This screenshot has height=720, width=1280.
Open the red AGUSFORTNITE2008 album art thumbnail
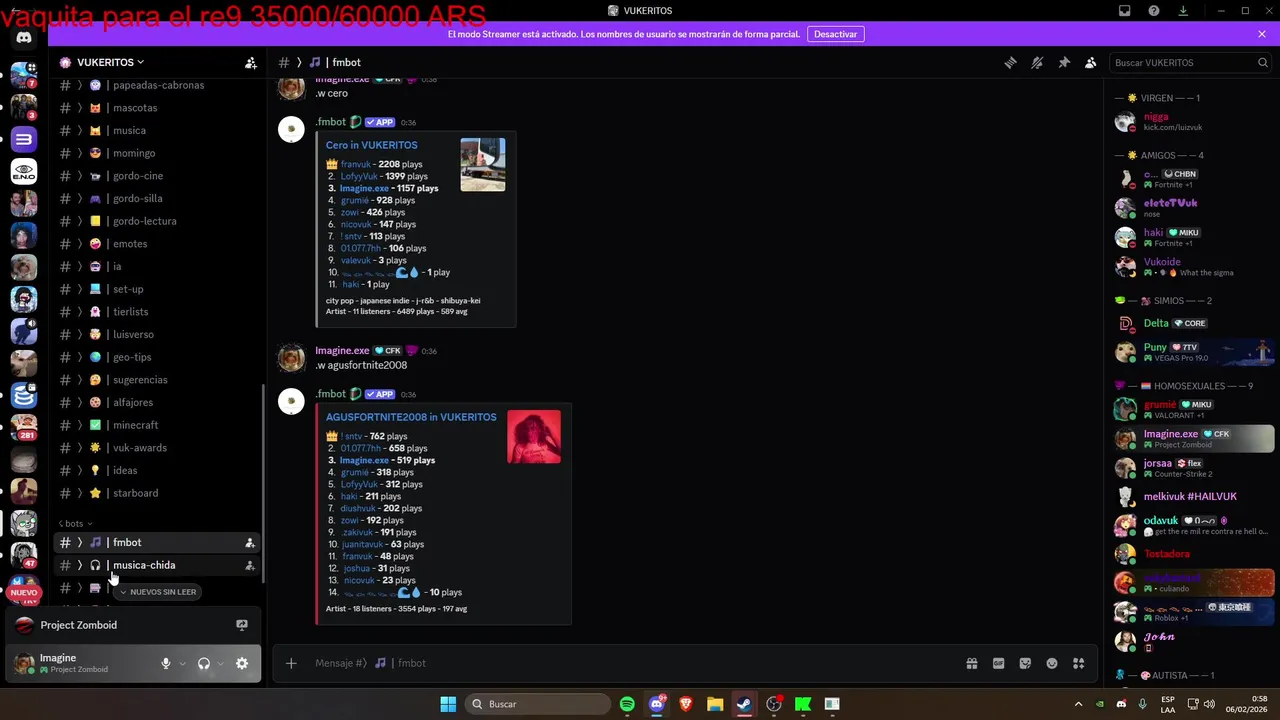[x=534, y=436]
